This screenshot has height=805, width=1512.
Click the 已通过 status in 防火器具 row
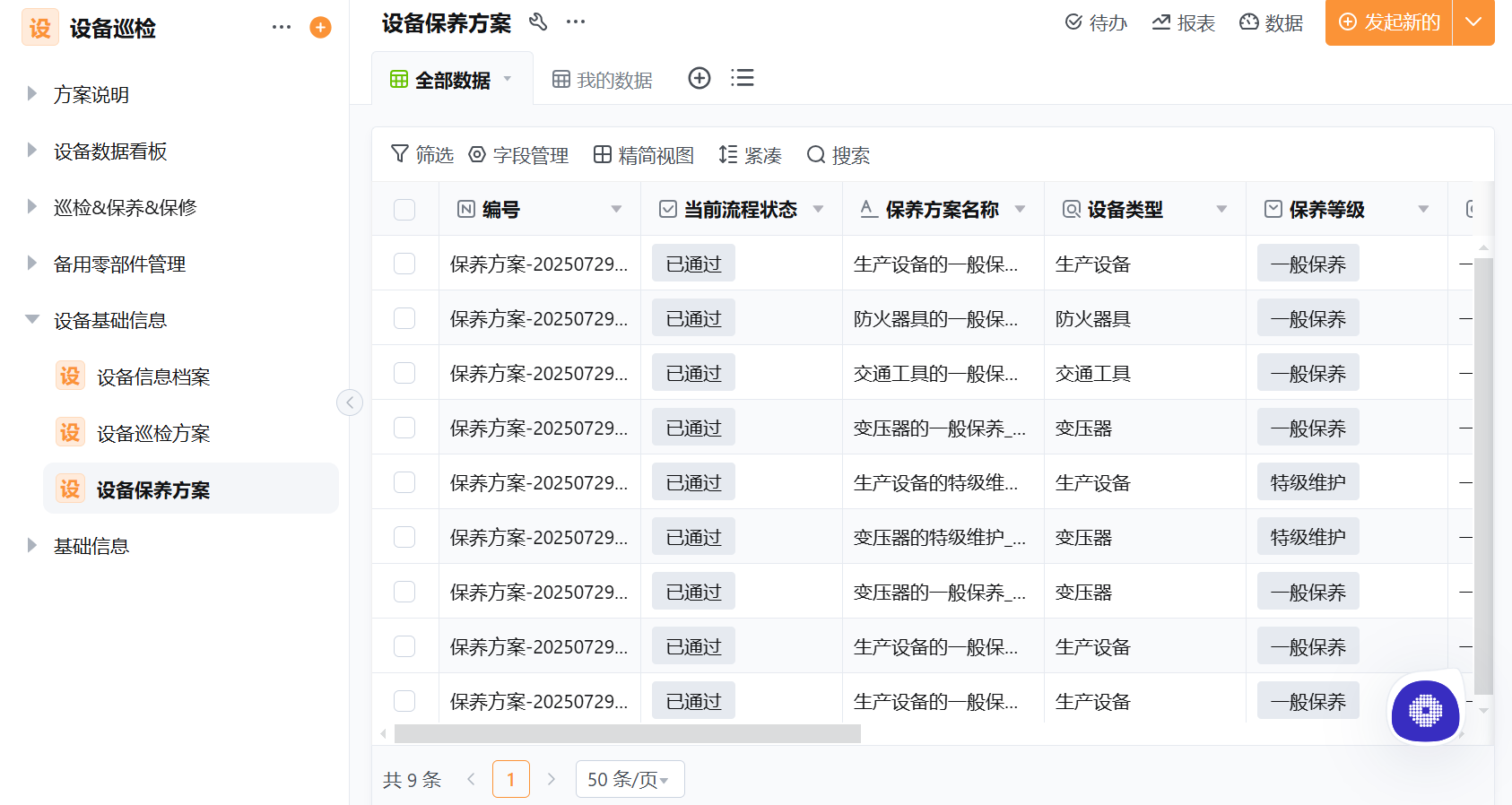click(693, 318)
